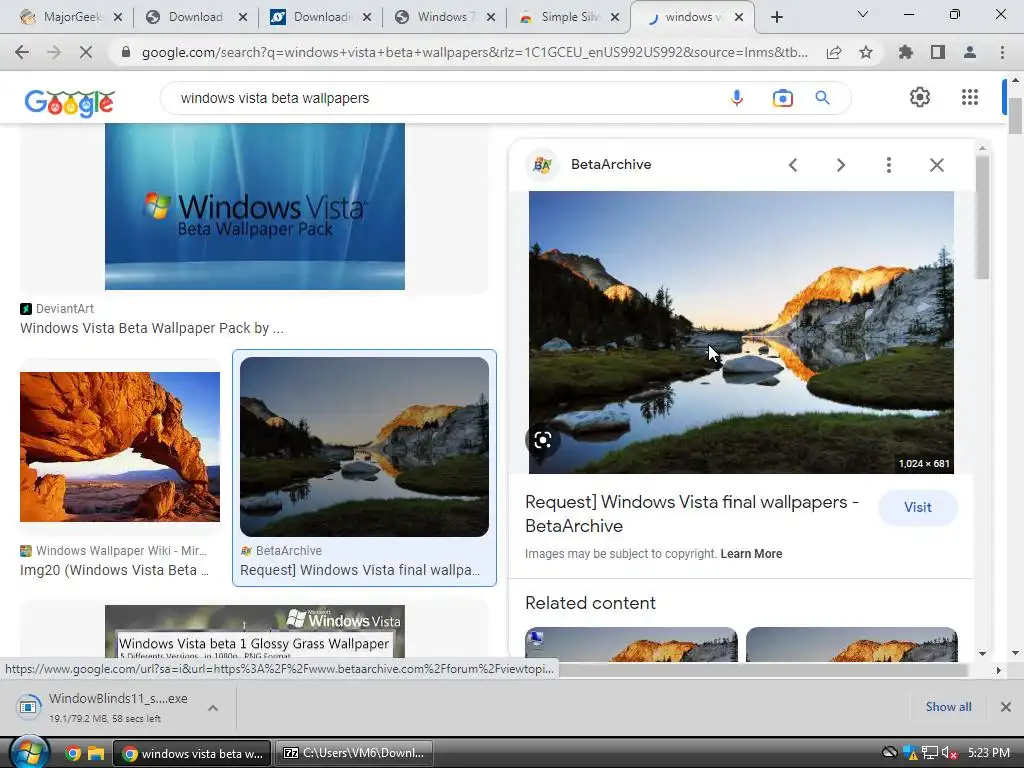Viewport: 1024px width, 768px height.
Task: Open Google quick settings gear
Action: (920, 97)
